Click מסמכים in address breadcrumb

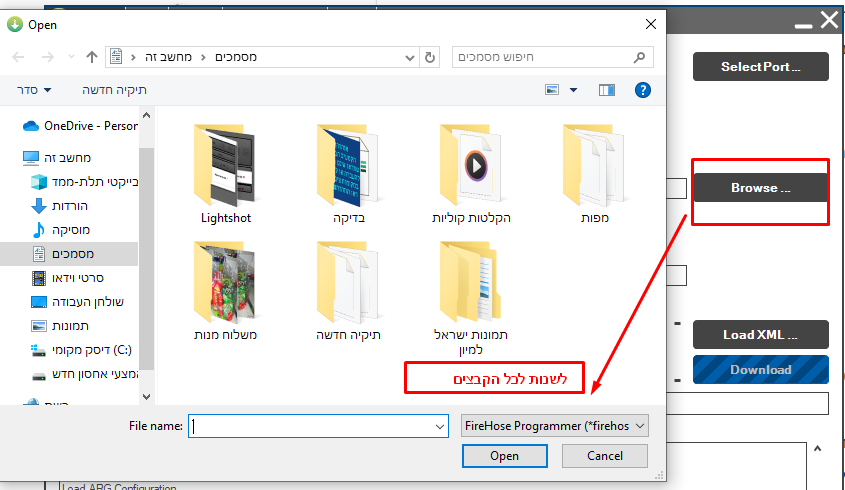[x=236, y=57]
